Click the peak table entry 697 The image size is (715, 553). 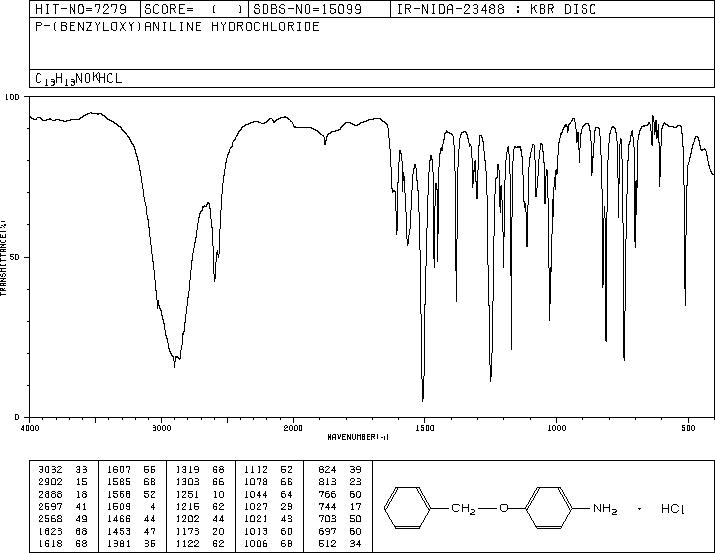click(327, 532)
